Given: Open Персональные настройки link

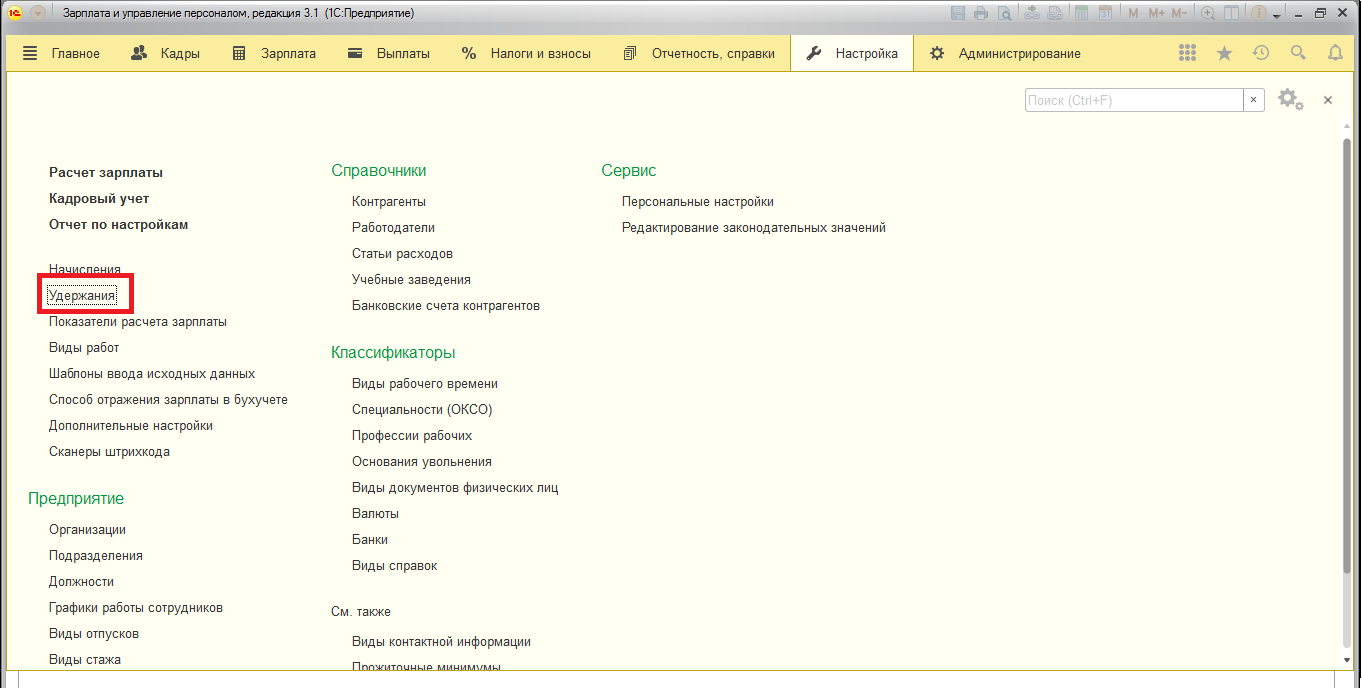Looking at the screenshot, I should tap(697, 202).
